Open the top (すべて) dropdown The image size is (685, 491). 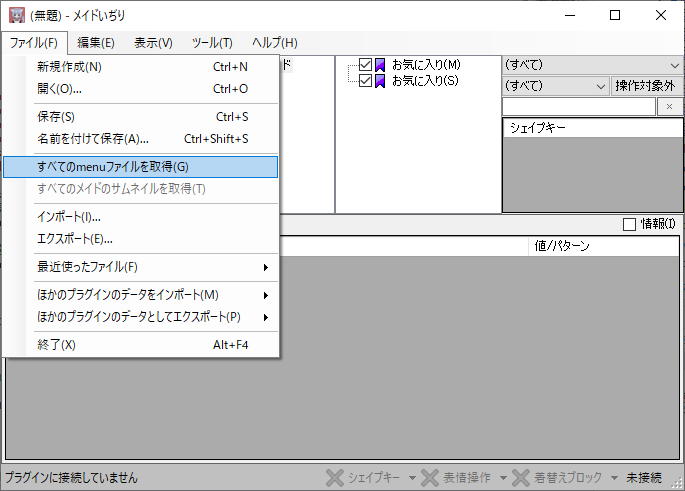[x=592, y=65]
